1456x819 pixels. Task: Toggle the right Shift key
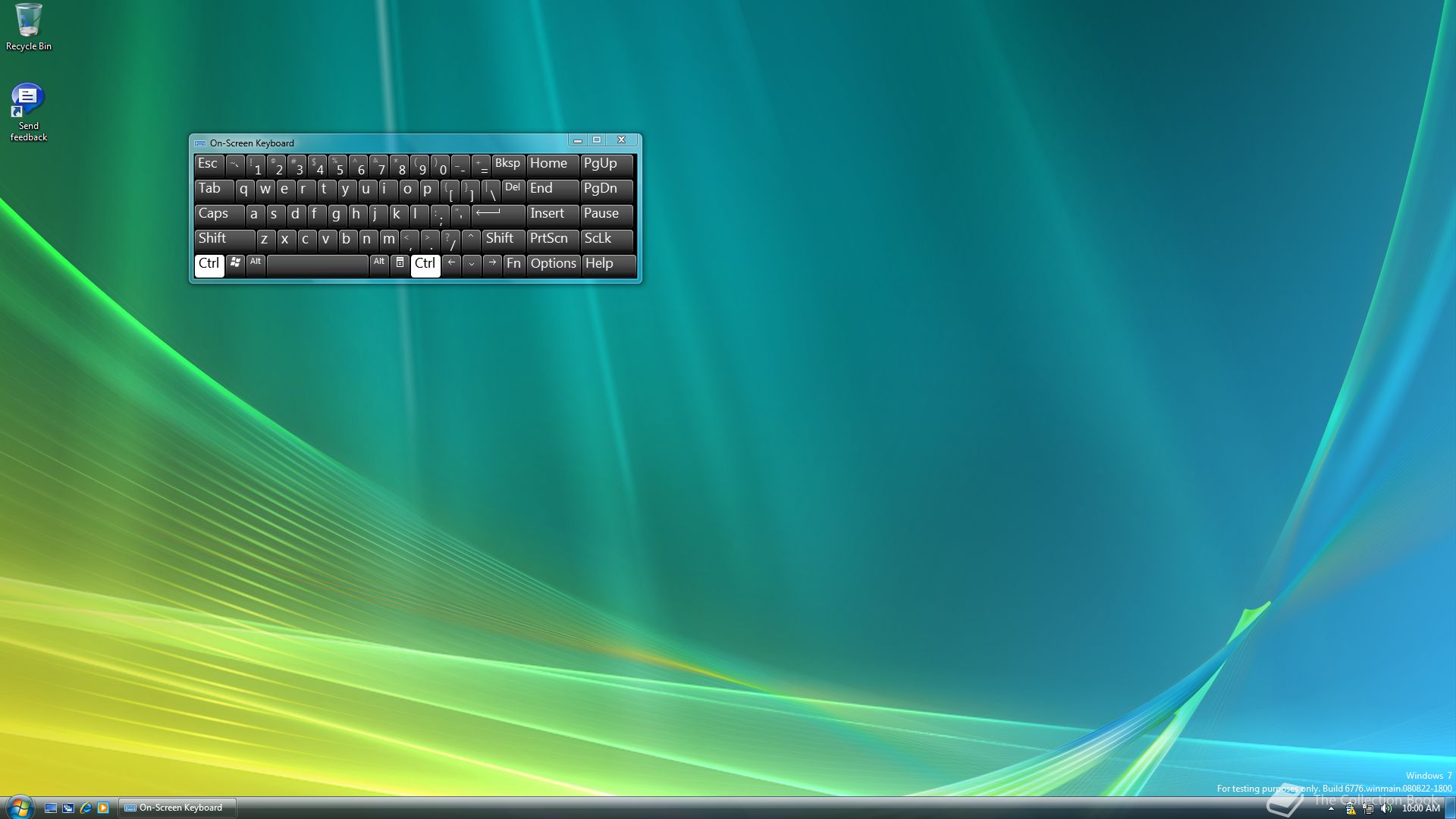(504, 240)
